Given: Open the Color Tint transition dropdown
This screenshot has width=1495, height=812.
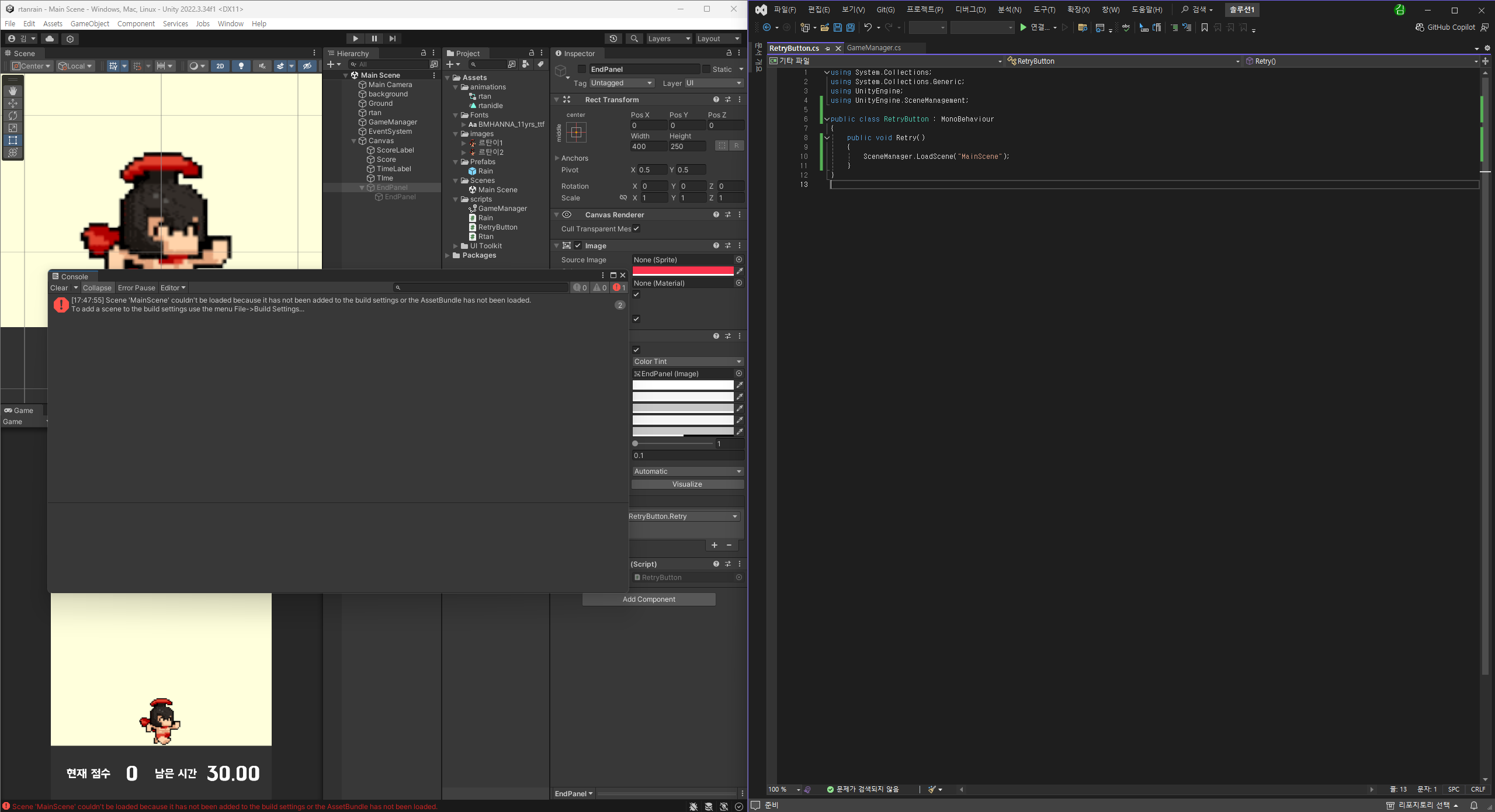Looking at the screenshot, I should 688,362.
